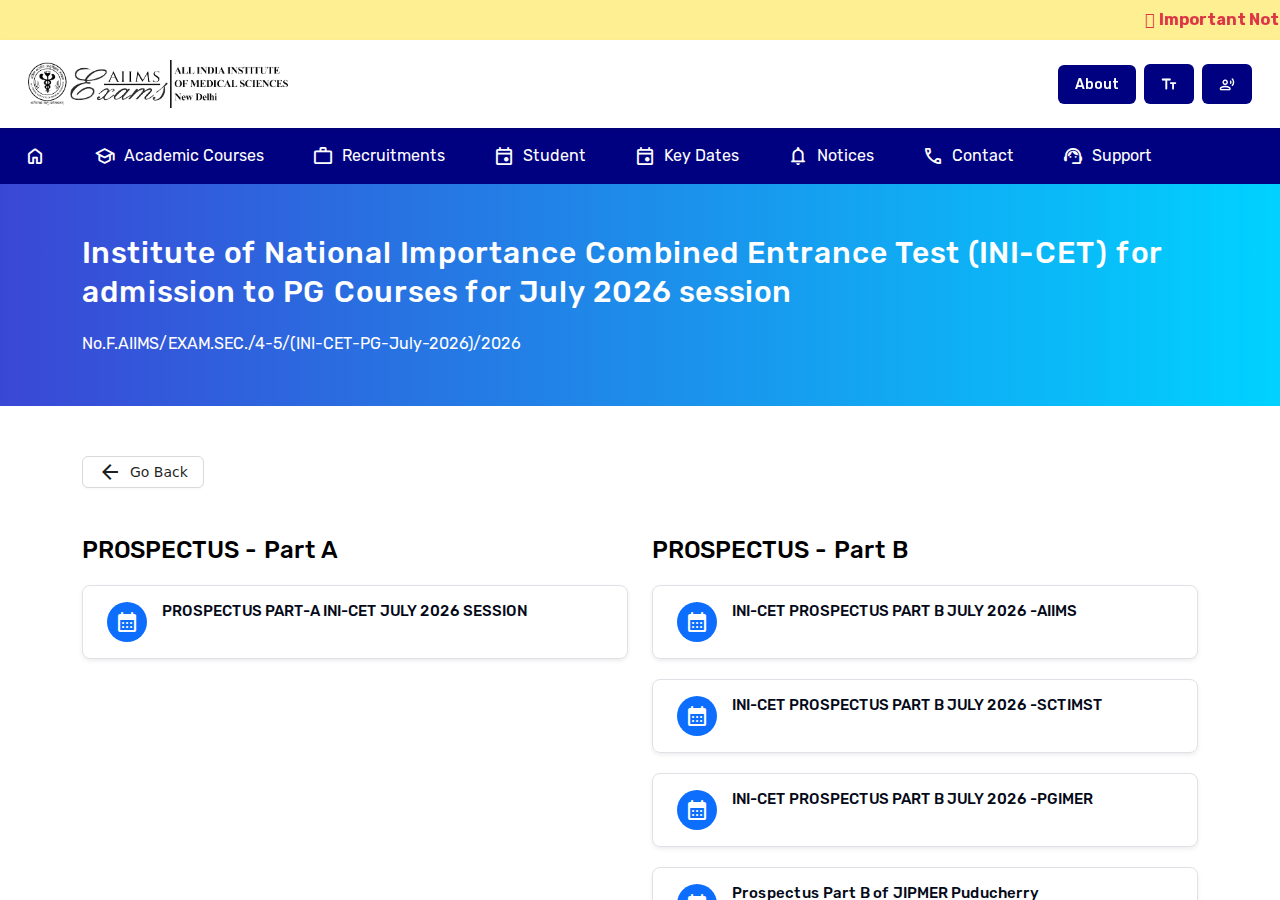Click the notice number No.F.AIIMS/EXAM.SEC. text

(x=301, y=344)
